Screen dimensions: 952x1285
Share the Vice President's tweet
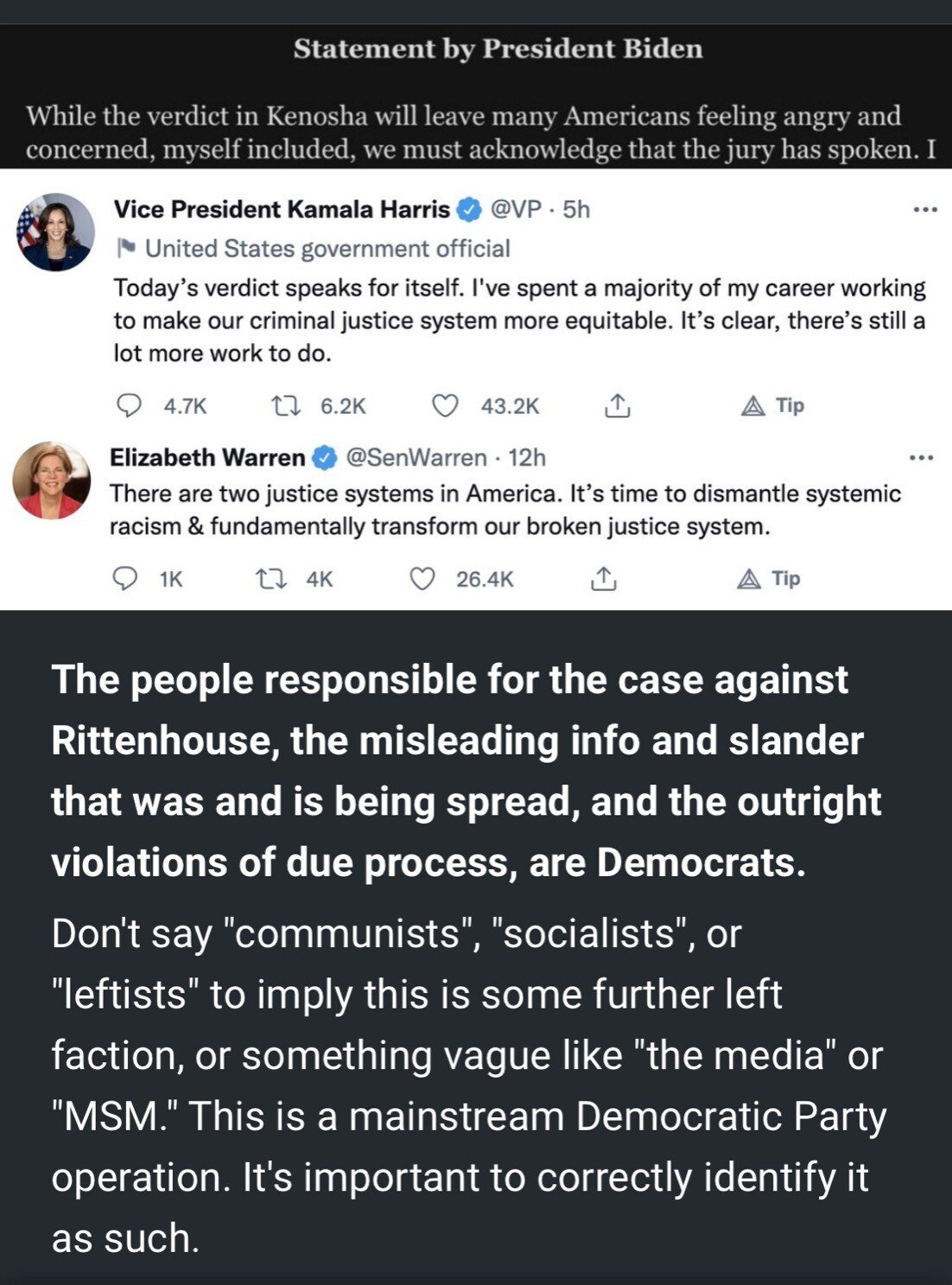(x=617, y=405)
